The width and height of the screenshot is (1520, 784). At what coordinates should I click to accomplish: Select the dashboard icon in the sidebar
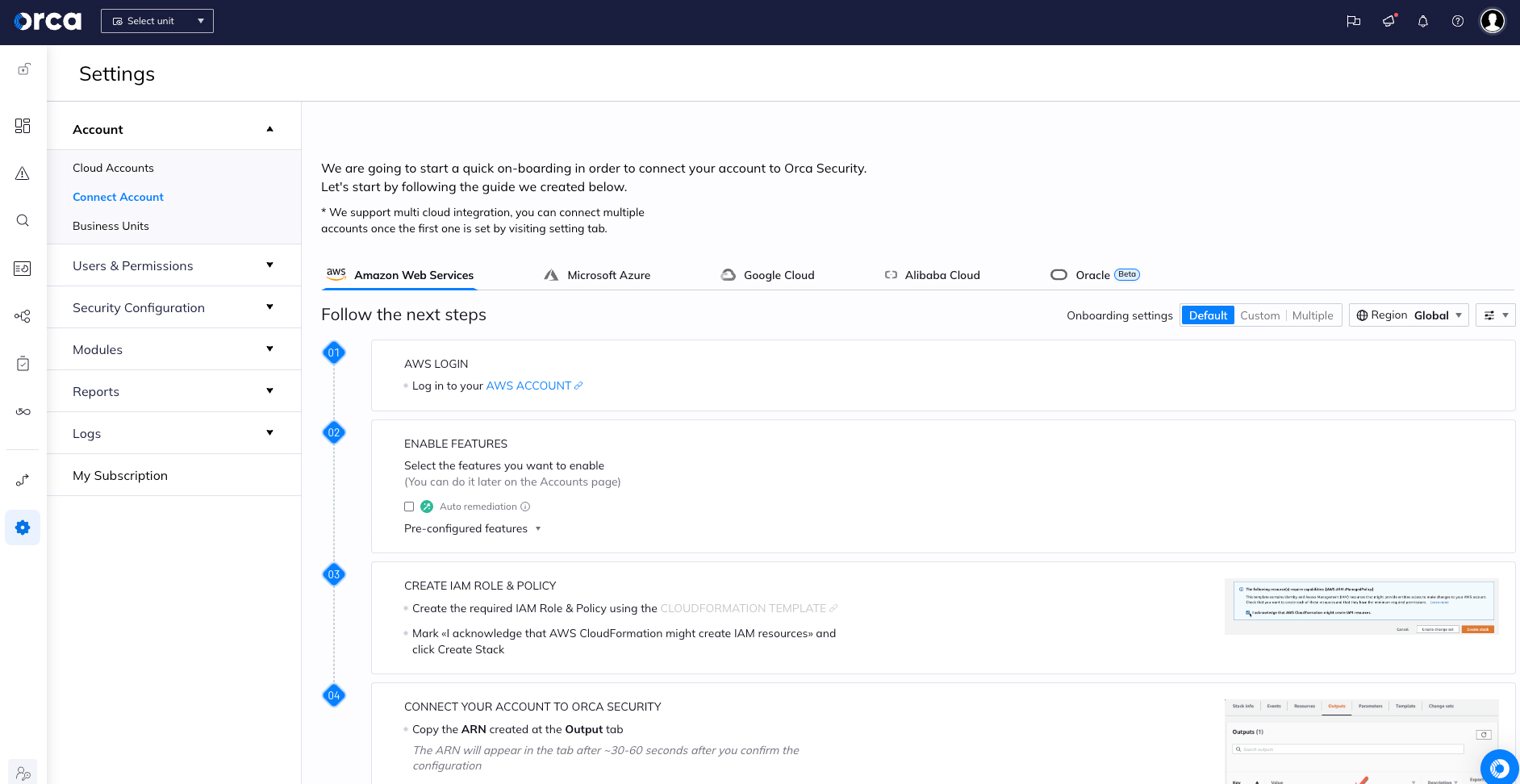(23, 126)
